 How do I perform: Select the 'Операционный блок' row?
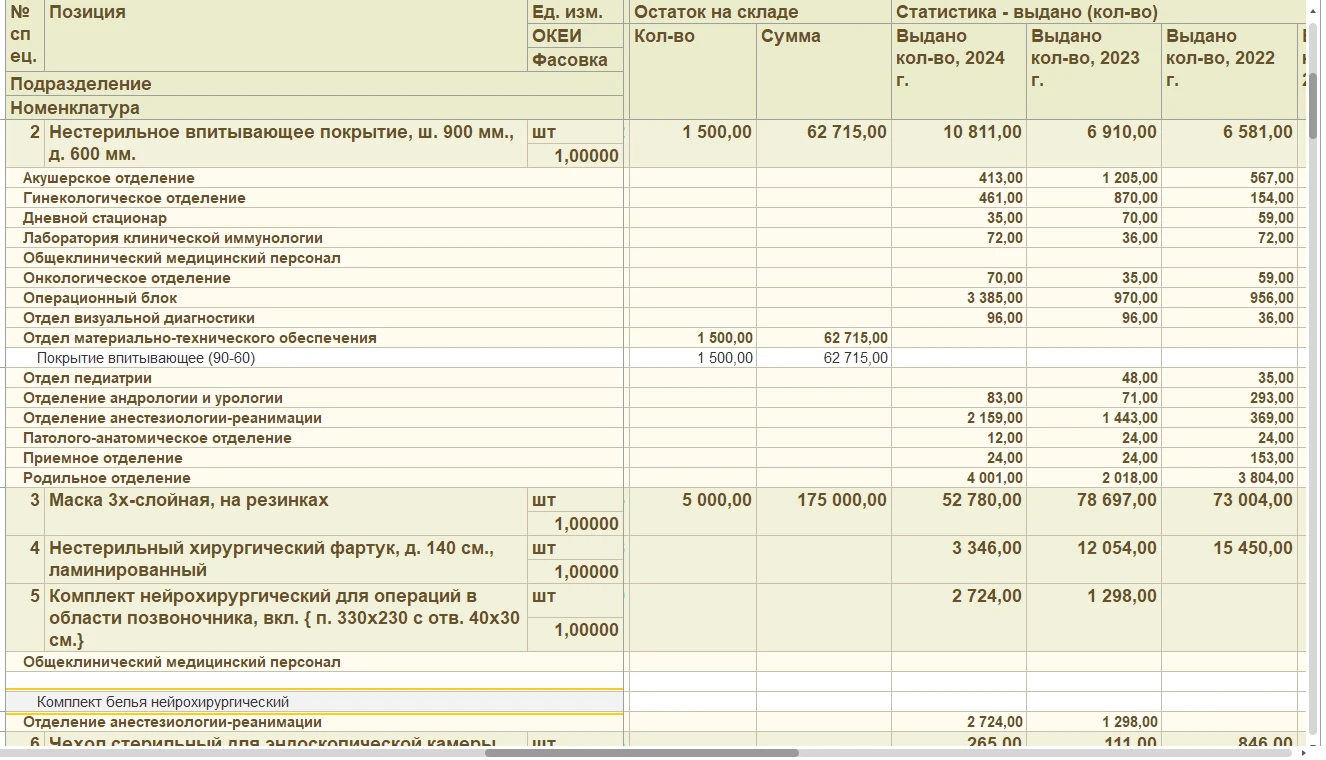pos(315,298)
